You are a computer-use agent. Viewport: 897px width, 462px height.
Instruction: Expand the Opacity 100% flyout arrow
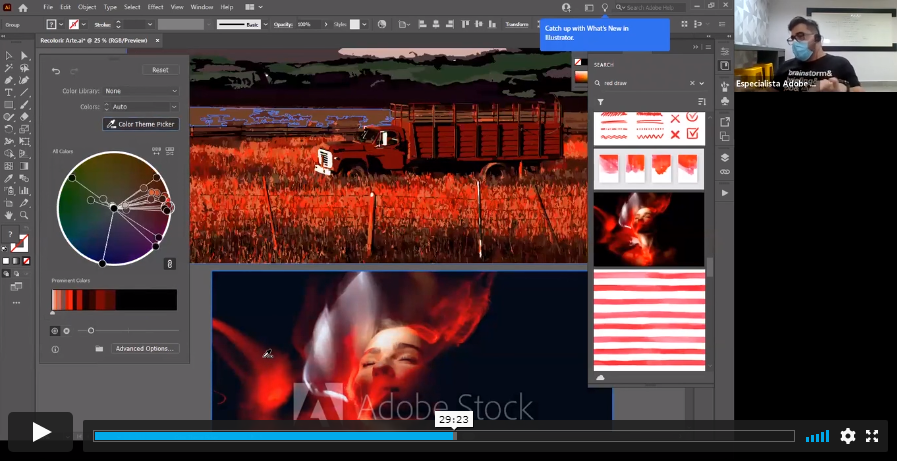[x=327, y=25]
